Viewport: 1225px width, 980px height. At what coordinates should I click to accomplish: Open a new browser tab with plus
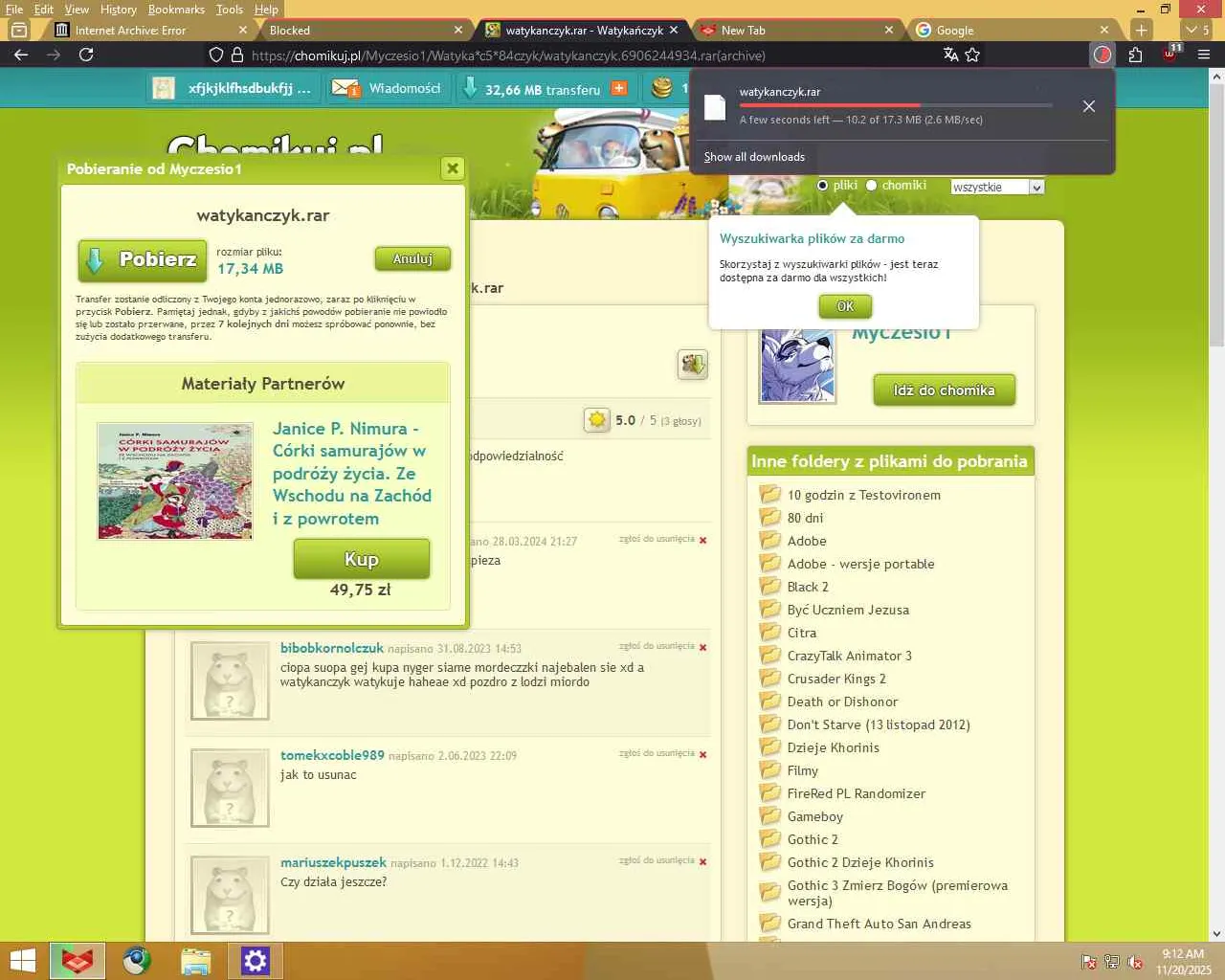click(x=1141, y=30)
